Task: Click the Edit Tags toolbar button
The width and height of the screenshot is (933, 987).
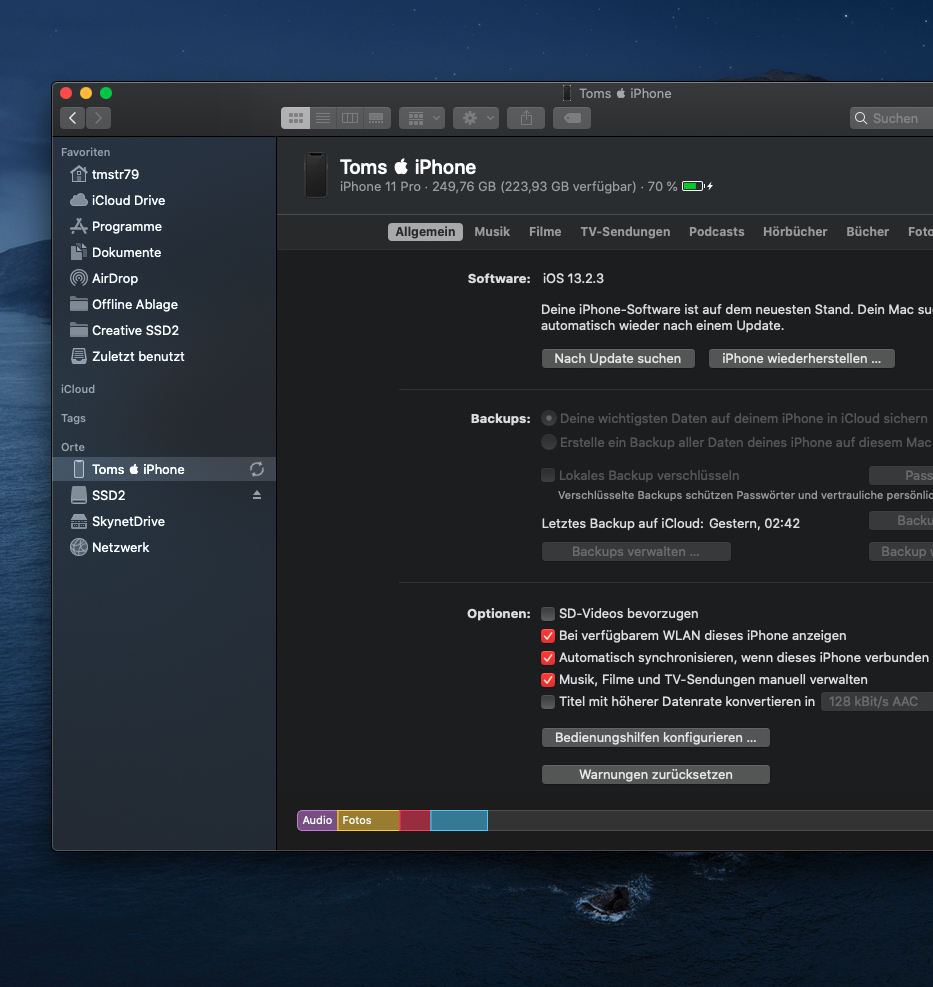Action: pyautogui.click(x=572, y=118)
